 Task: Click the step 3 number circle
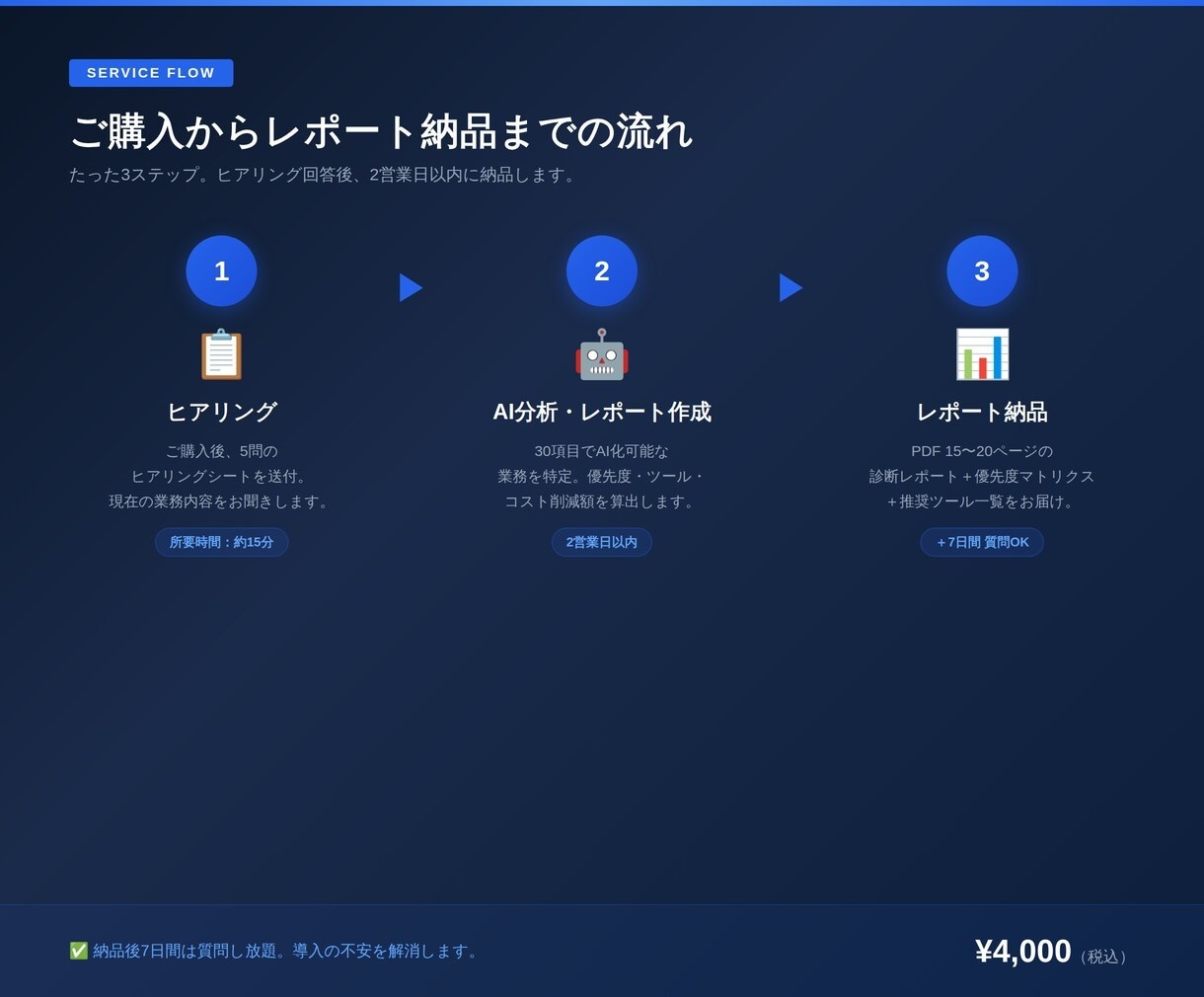point(982,270)
